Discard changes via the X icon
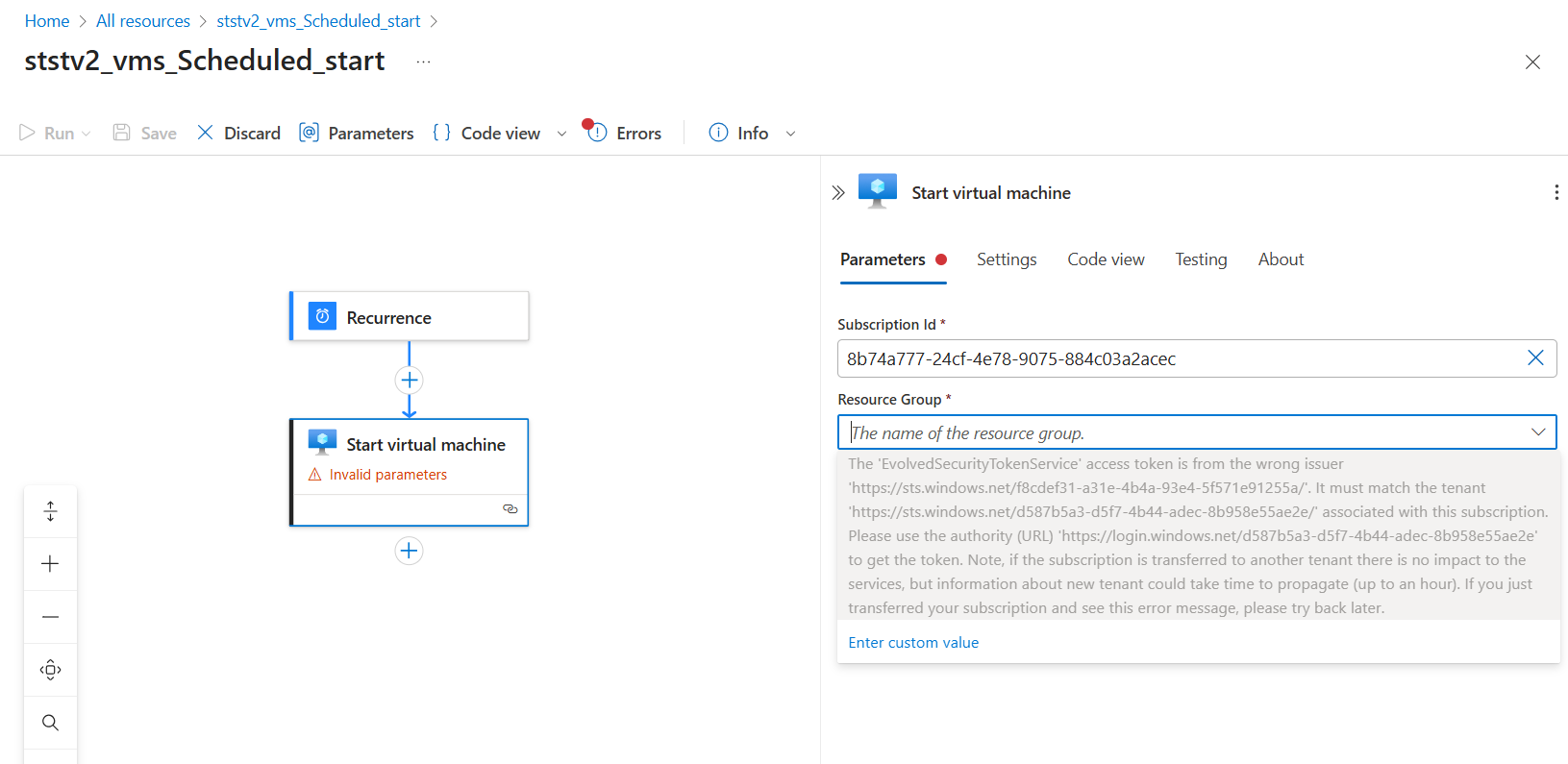The height and width of the screenshot is (764, 1568). coord(205,133)
